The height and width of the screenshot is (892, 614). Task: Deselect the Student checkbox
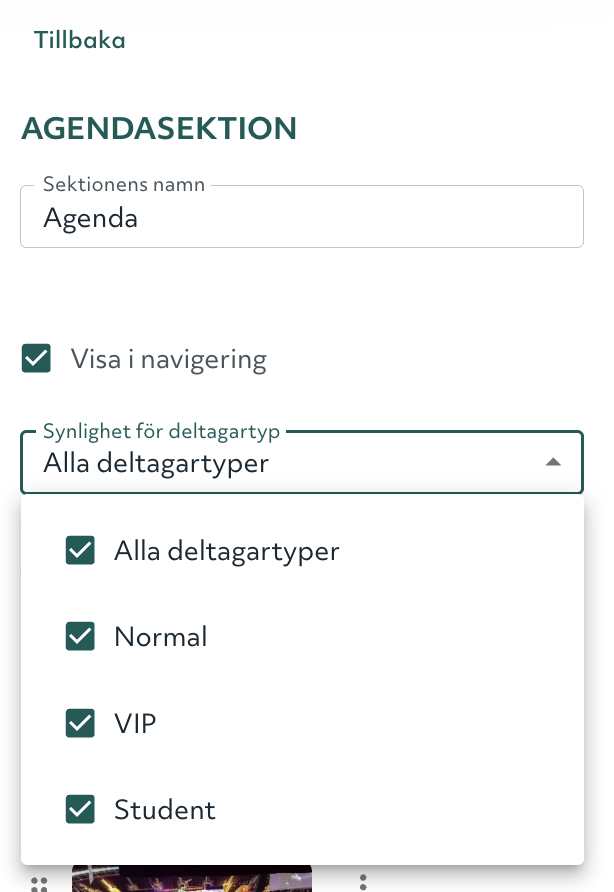click(x=80, y=809)
